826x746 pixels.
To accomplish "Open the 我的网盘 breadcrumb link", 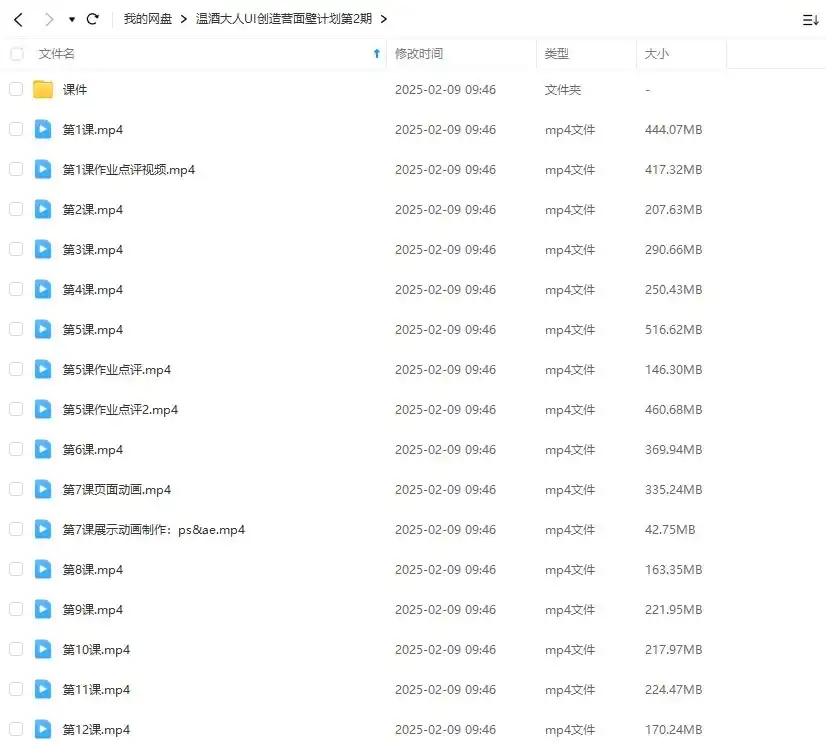I will tap(148, 18).
